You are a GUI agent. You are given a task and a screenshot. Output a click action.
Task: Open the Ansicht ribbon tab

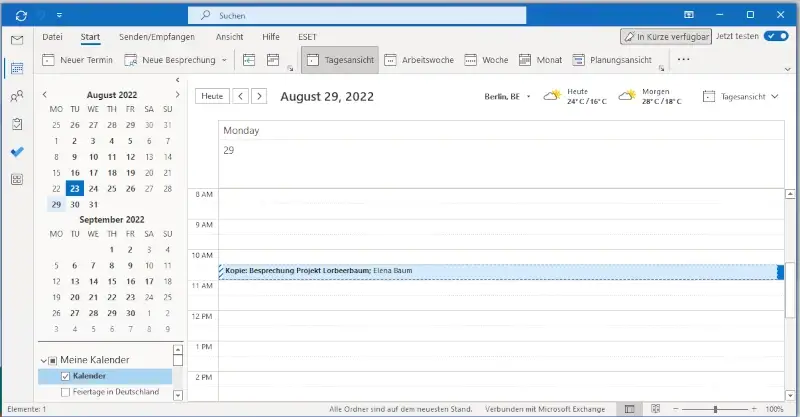(229, 36)
